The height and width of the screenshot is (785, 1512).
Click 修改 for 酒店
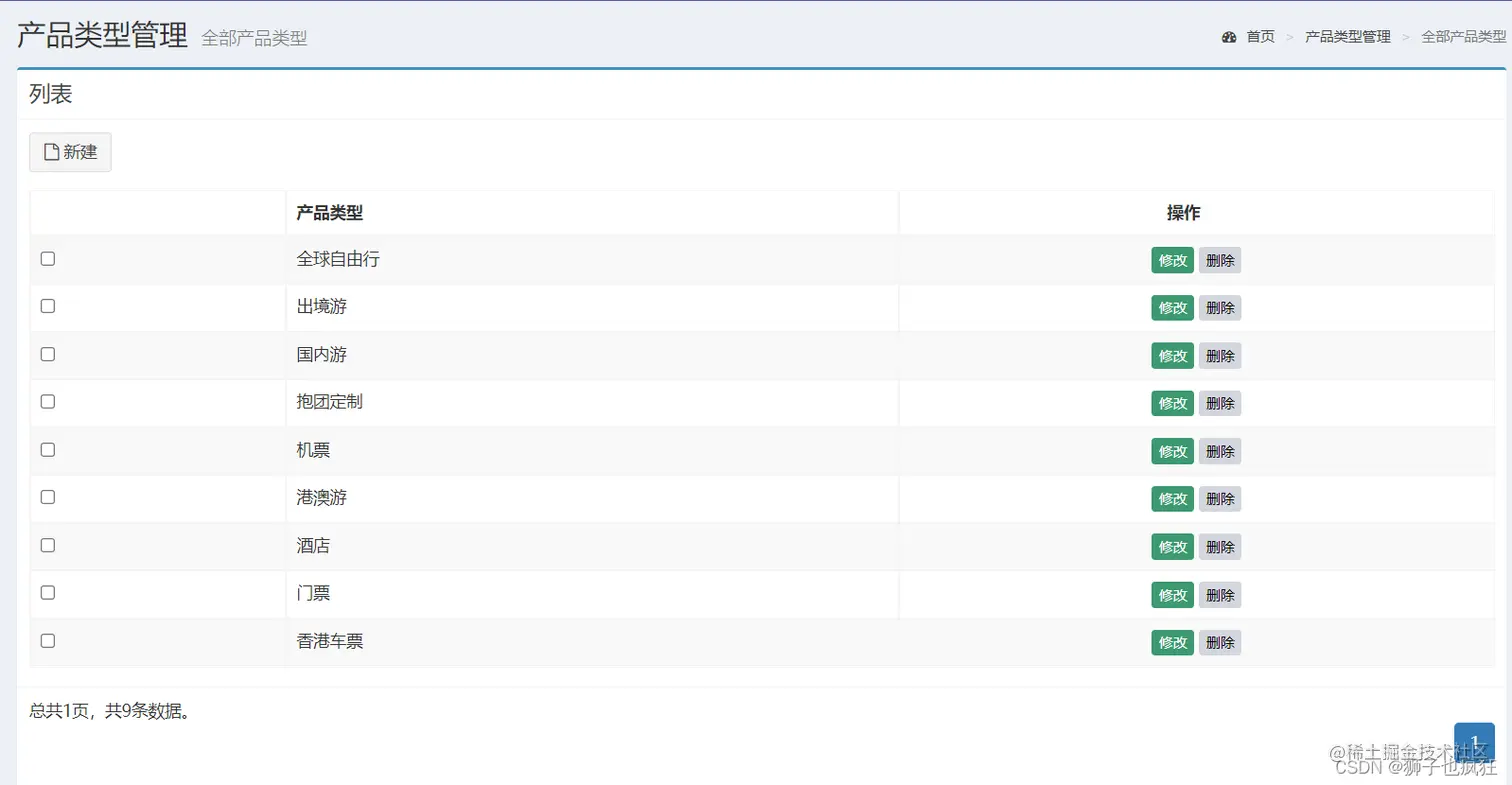(x=1173, y=547)
